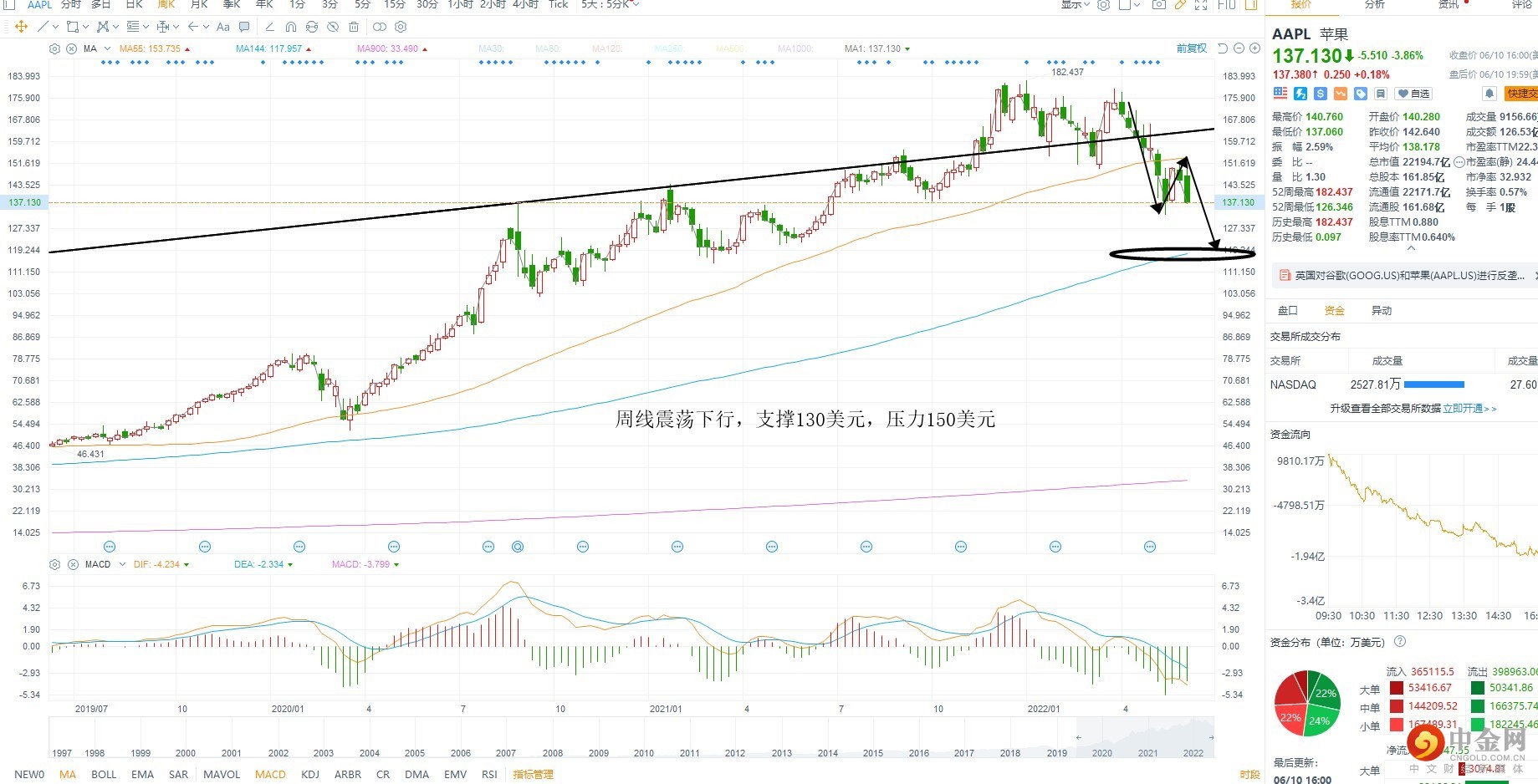Switch to 月K monthly chart tab
Image resolution: width=1538 pixels, height=784 pixels.
(199, 4)
